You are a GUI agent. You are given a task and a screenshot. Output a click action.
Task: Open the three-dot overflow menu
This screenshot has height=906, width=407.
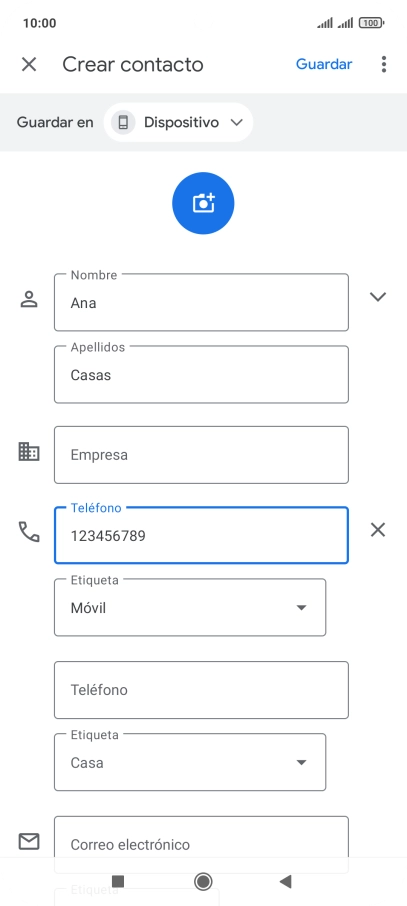pos(384,64)
